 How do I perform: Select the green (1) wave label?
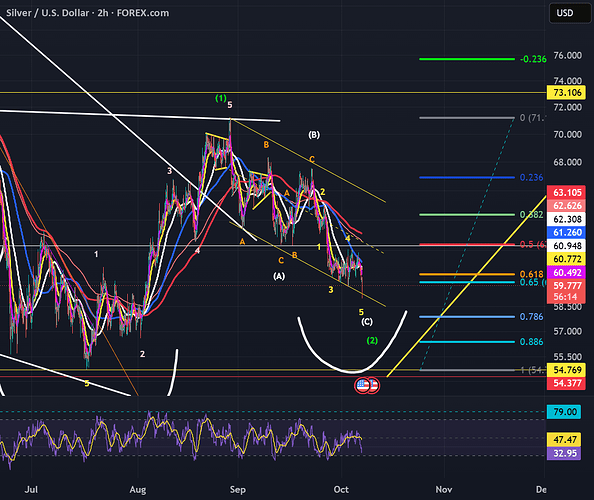221,98
